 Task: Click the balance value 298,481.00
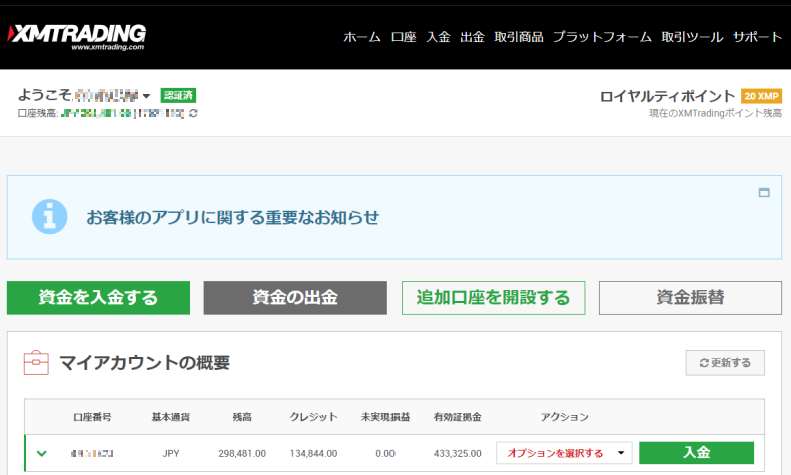[x=242, y=453]
